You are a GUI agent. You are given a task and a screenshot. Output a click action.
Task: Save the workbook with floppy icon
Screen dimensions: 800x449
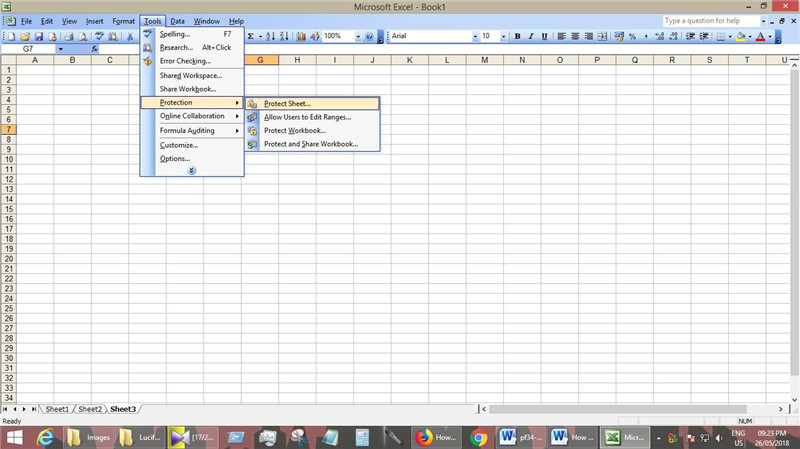(39, 36)
